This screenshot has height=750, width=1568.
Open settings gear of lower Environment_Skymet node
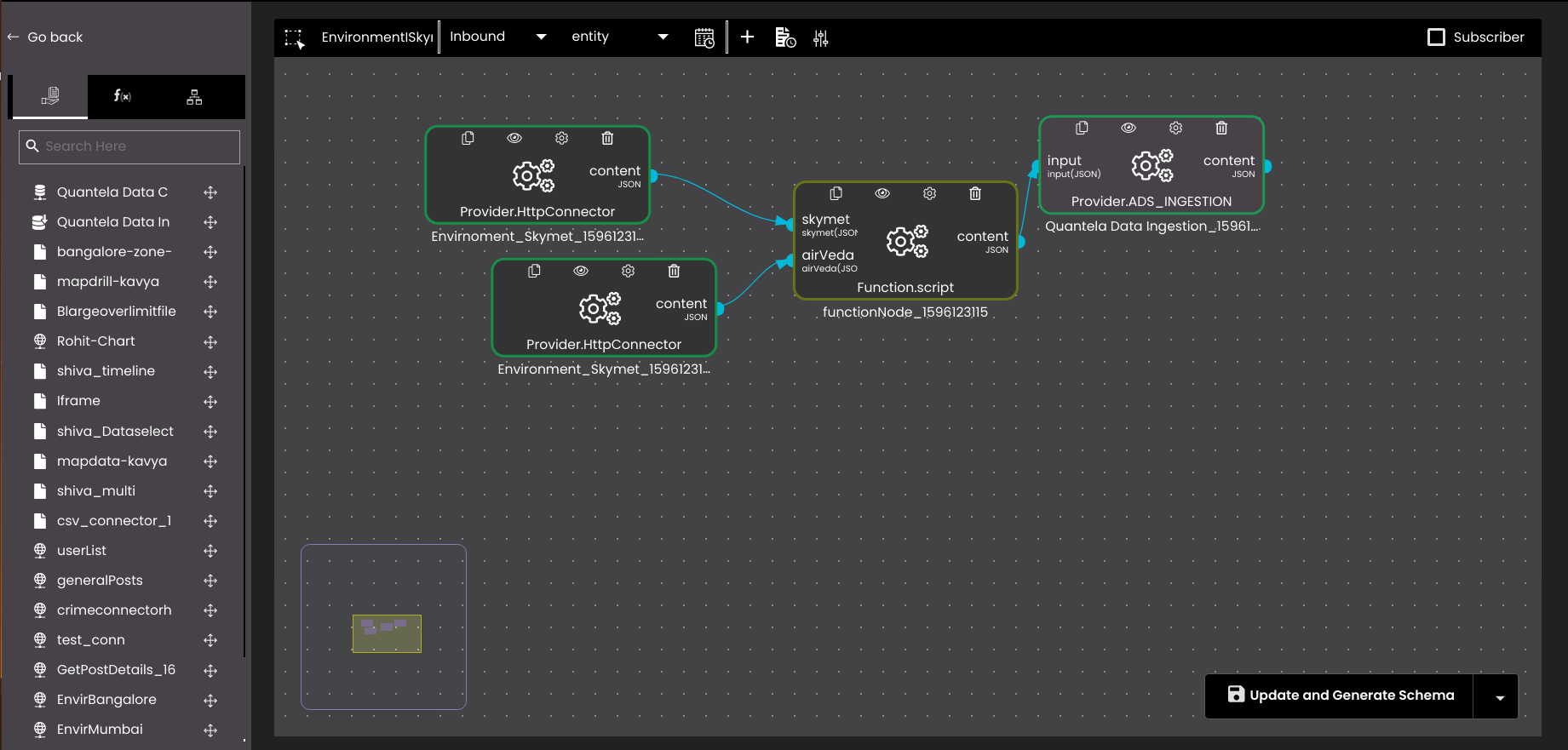click(x=628, y=271)
